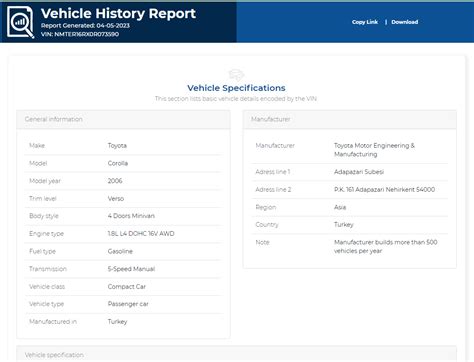Select the Trim level value Verso

tap(116, 199)
